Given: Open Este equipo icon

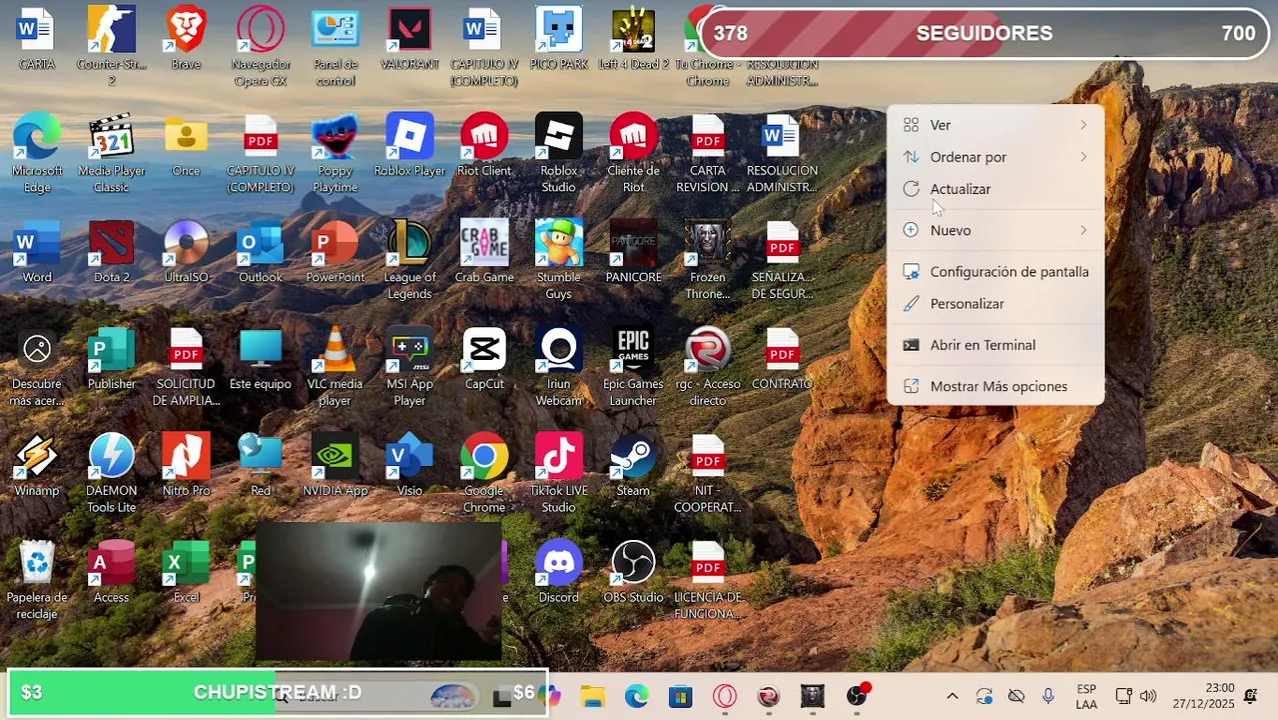Looking at the screenshot, I should (260, 360).
